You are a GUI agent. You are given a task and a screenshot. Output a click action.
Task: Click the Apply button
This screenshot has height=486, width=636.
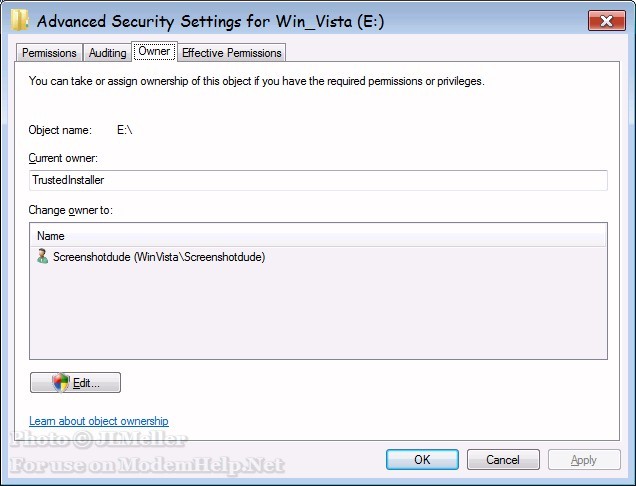click(583, 460)
